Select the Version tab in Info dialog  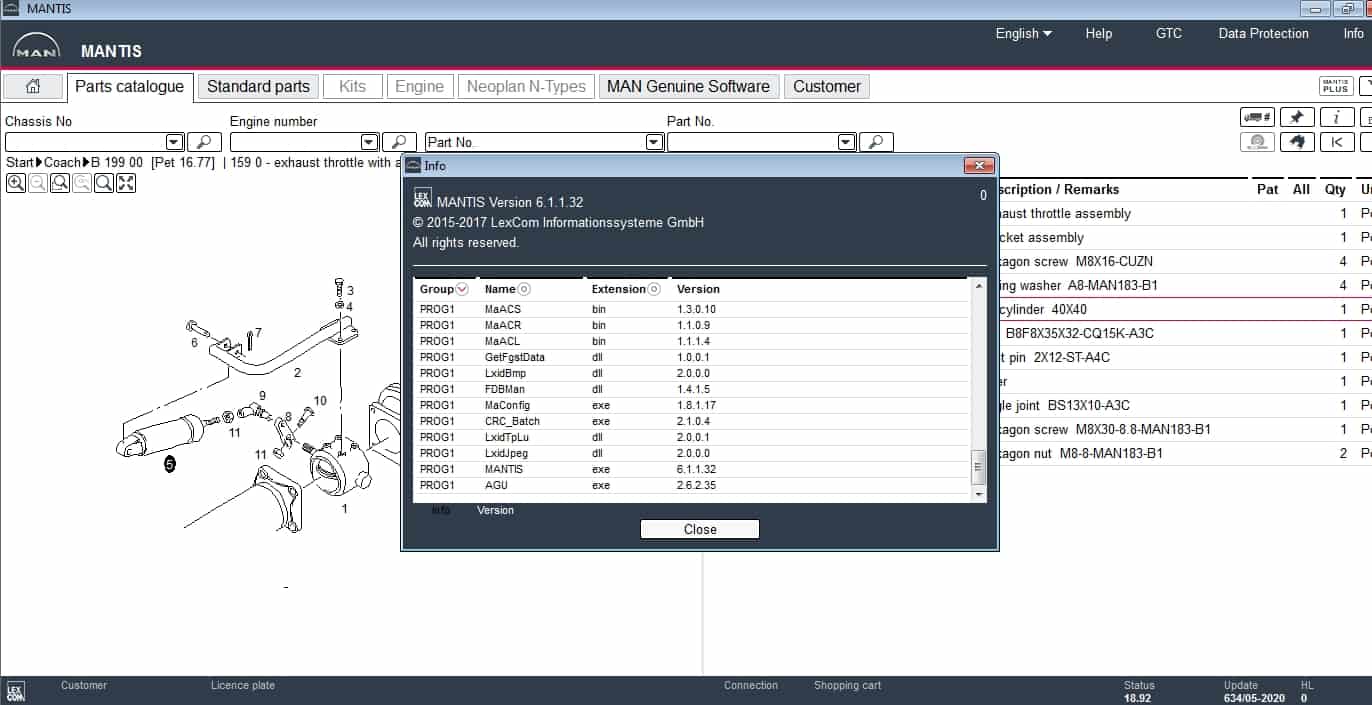[x=495, y=510]
